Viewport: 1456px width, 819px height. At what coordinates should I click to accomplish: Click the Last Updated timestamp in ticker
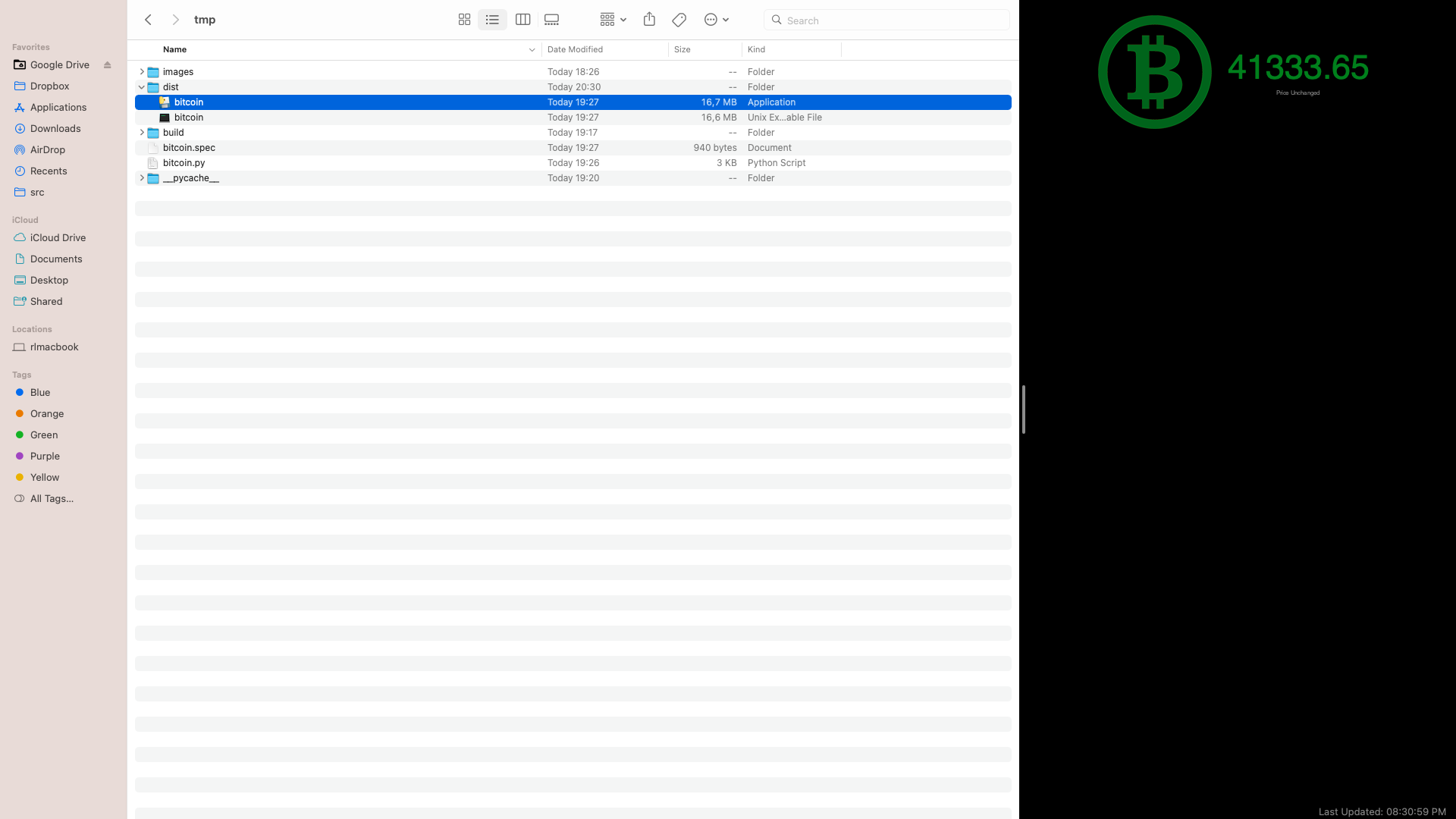point(1382,811)
